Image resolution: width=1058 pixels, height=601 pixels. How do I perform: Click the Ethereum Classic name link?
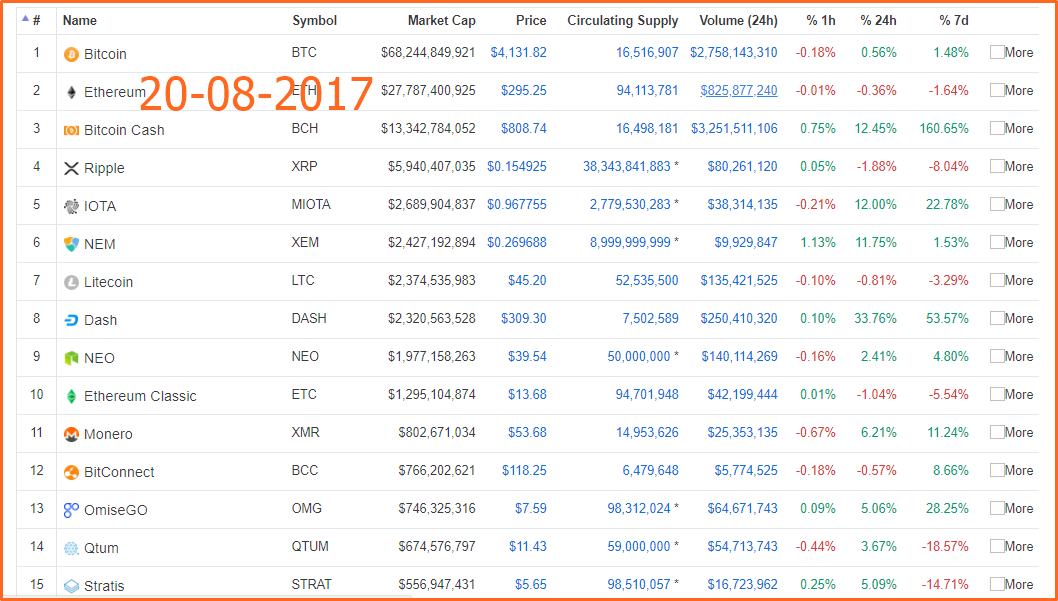140,397
